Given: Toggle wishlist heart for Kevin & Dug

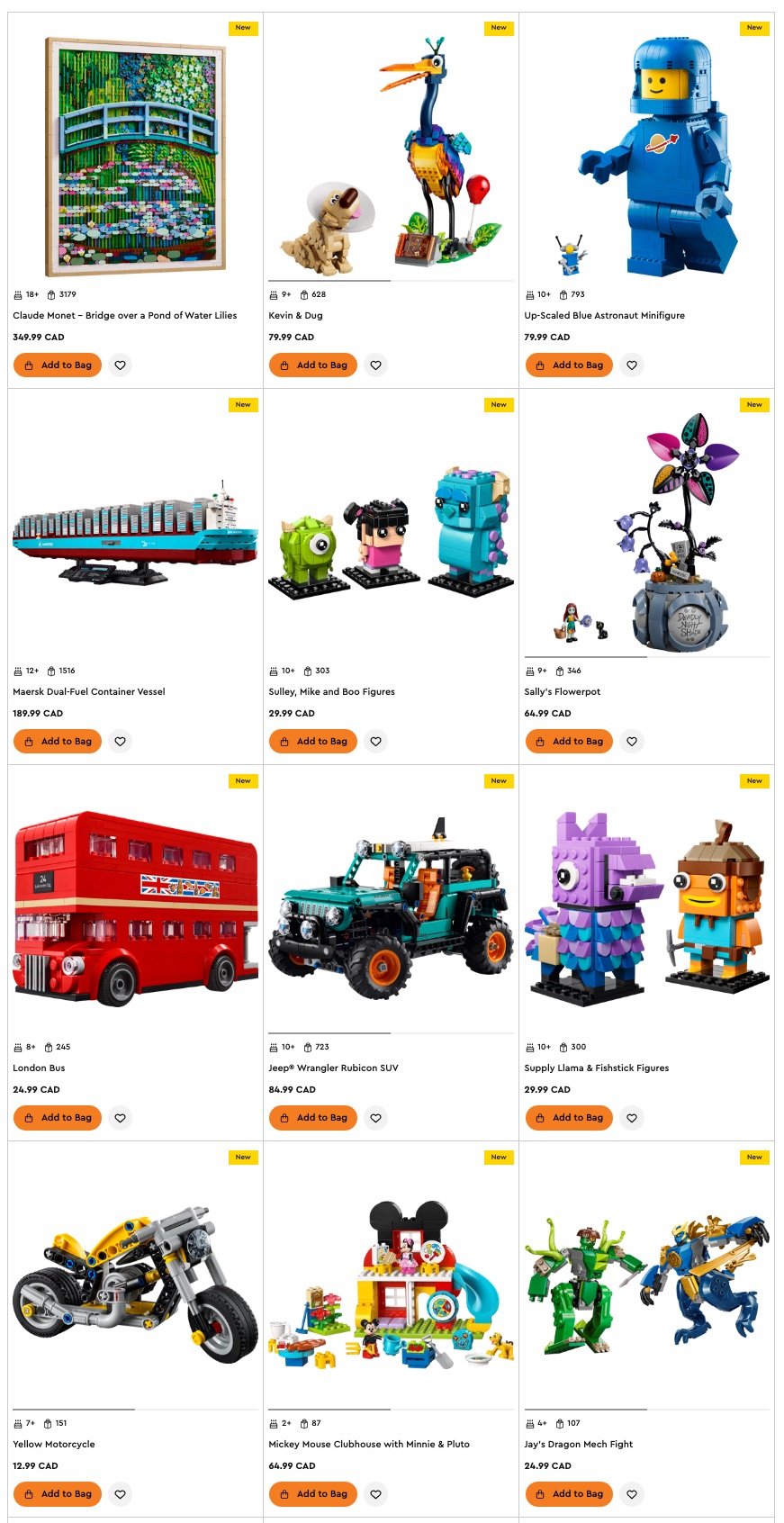Looking at the screenshot, I should point(376,365).
